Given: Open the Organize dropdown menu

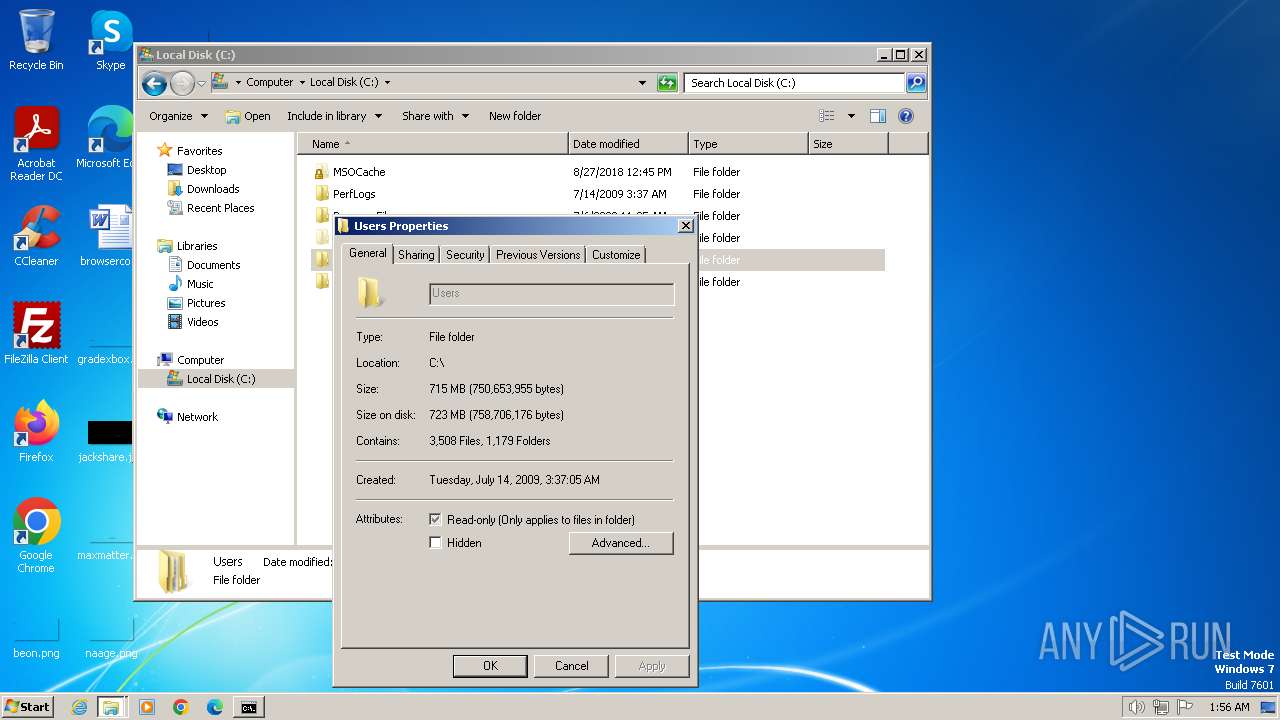Looking at the screenshot, I should point(178,116).
